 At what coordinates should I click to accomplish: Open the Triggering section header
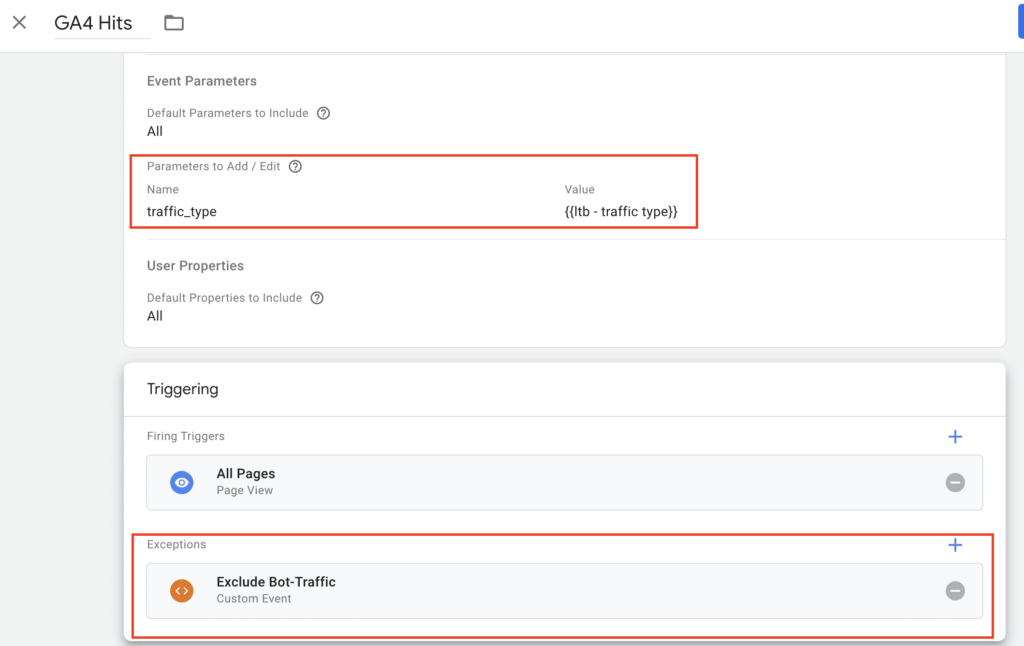tap(182, 389)
